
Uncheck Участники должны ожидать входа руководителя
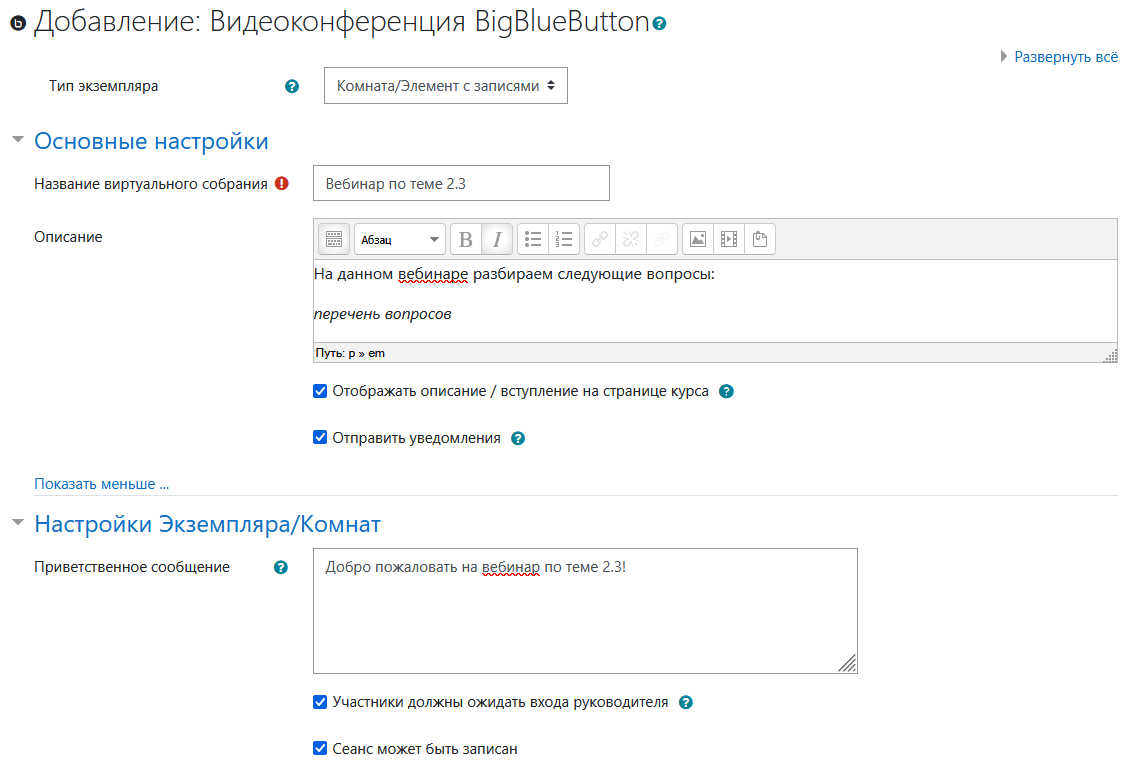pyautogui.click(x=320, y=702)
